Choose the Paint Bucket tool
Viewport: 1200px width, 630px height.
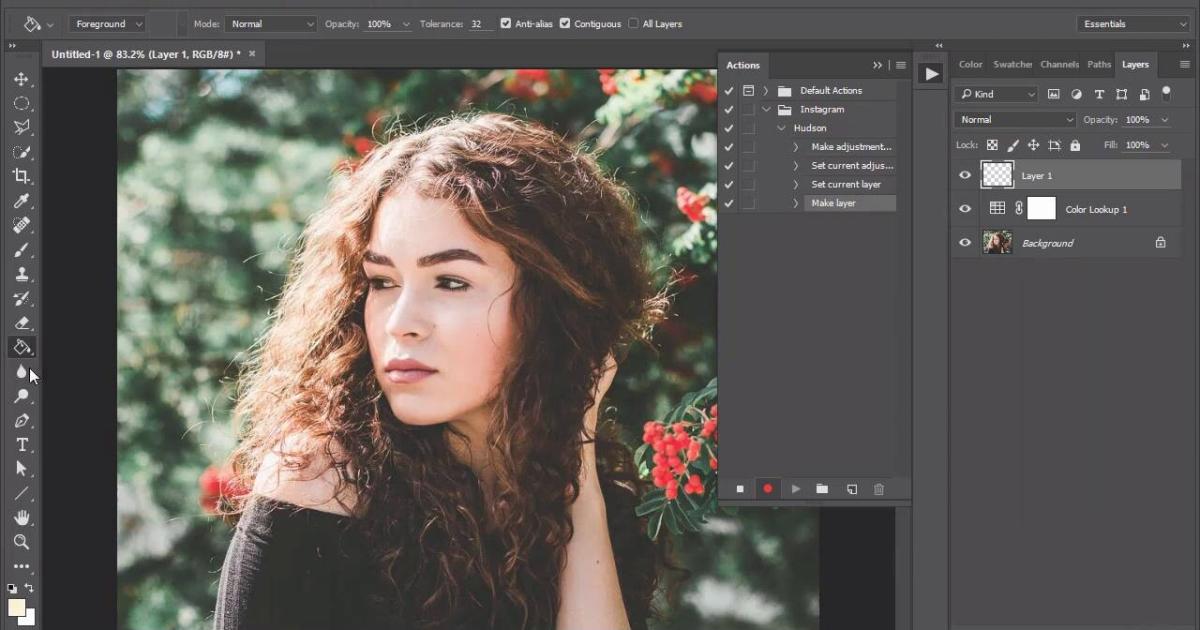click(22, 347)
